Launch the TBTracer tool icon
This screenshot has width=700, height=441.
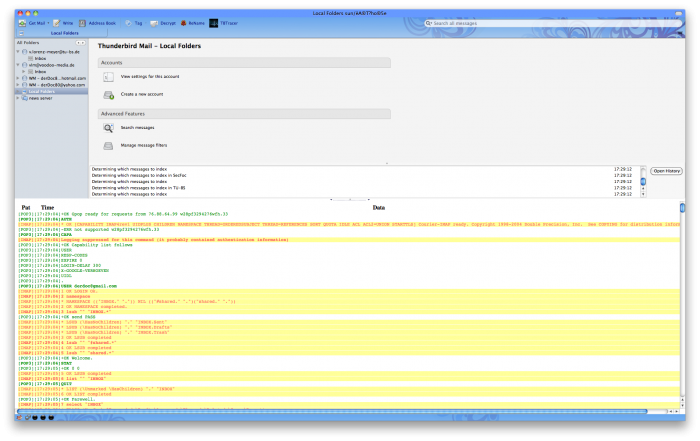(x=214, y=23)
